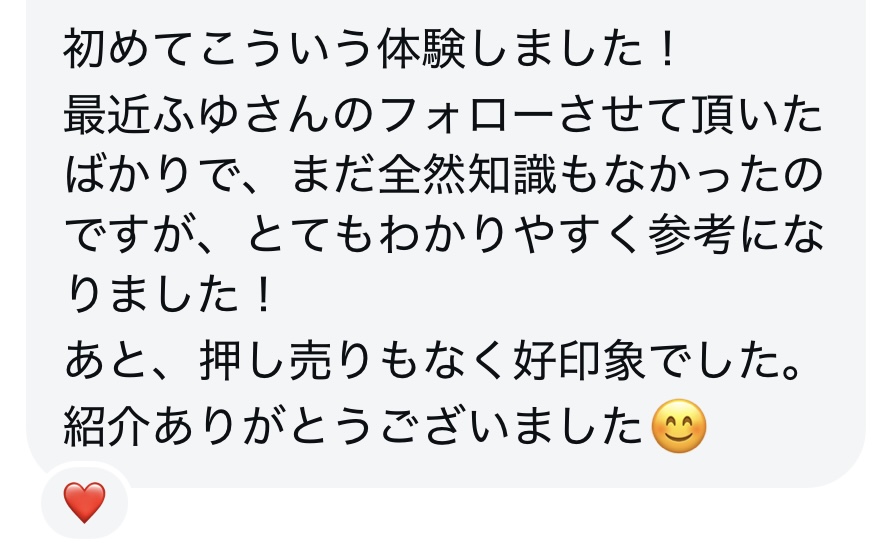885x555 pixels.
Task: Click the word 体験 in the first line
Action: pyautogui.click(x=422, y=50)
